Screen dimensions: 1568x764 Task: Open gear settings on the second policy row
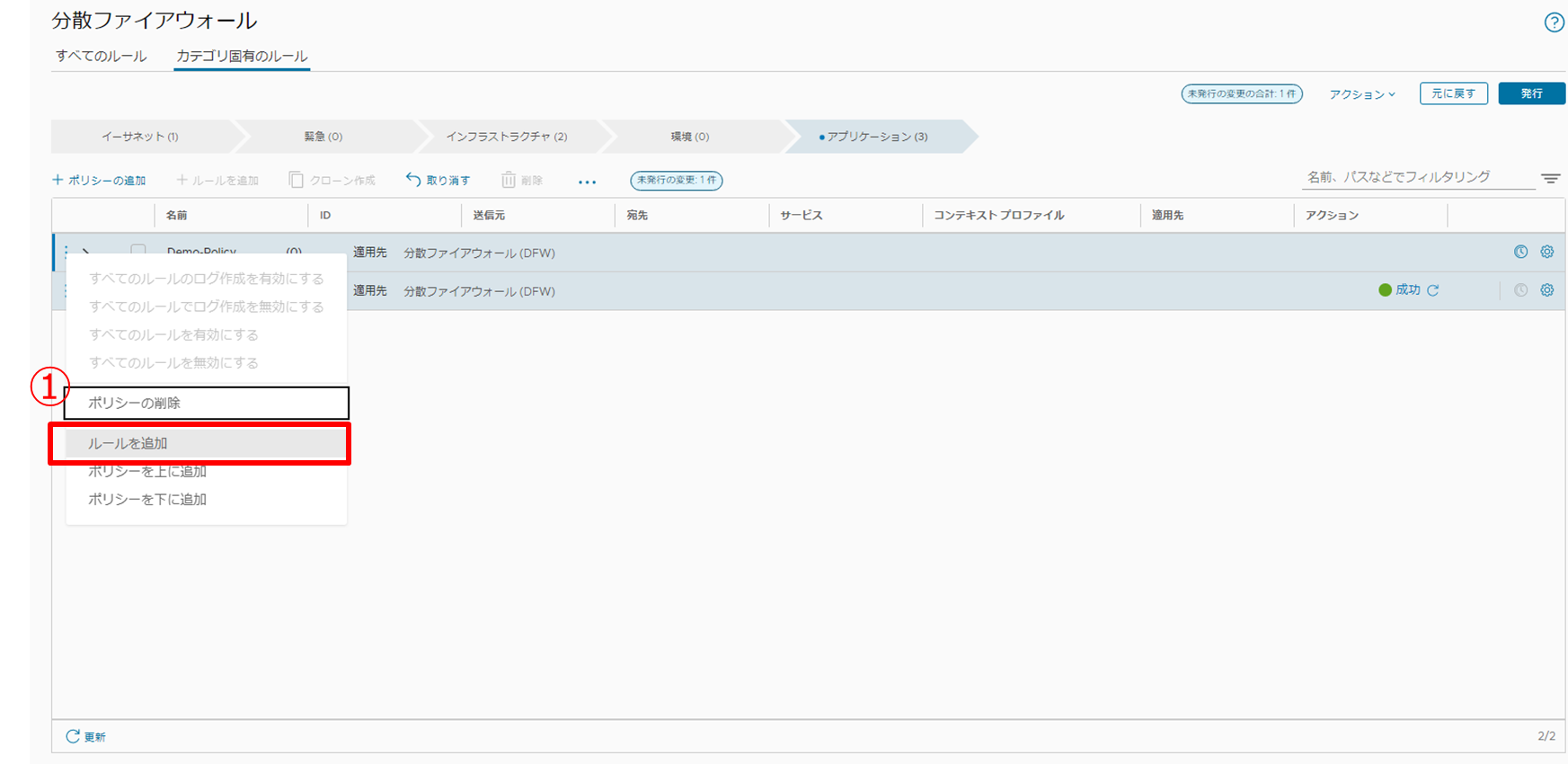(1546, 290)
